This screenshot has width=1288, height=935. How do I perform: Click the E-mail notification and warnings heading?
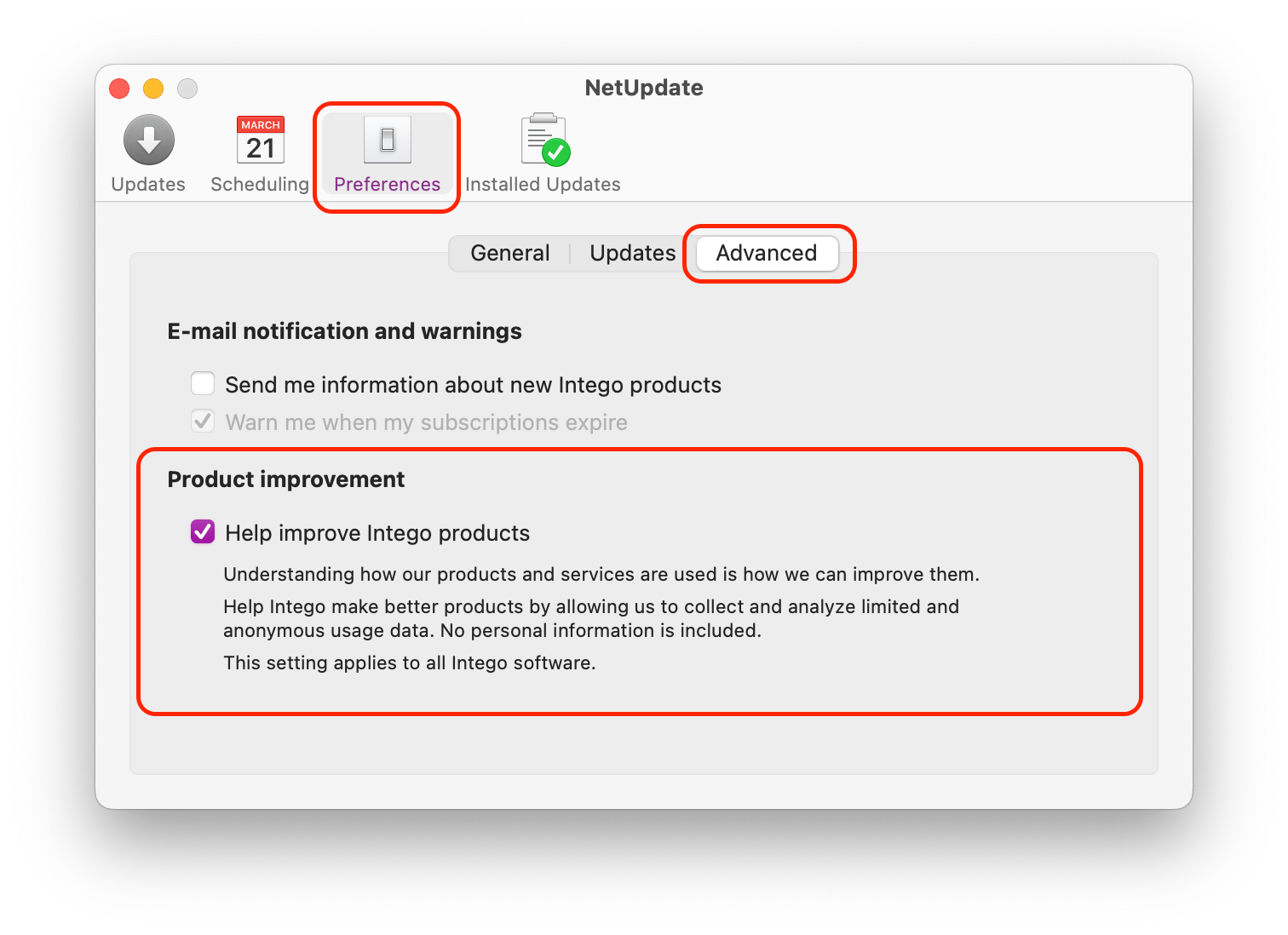tap(345, 331)
